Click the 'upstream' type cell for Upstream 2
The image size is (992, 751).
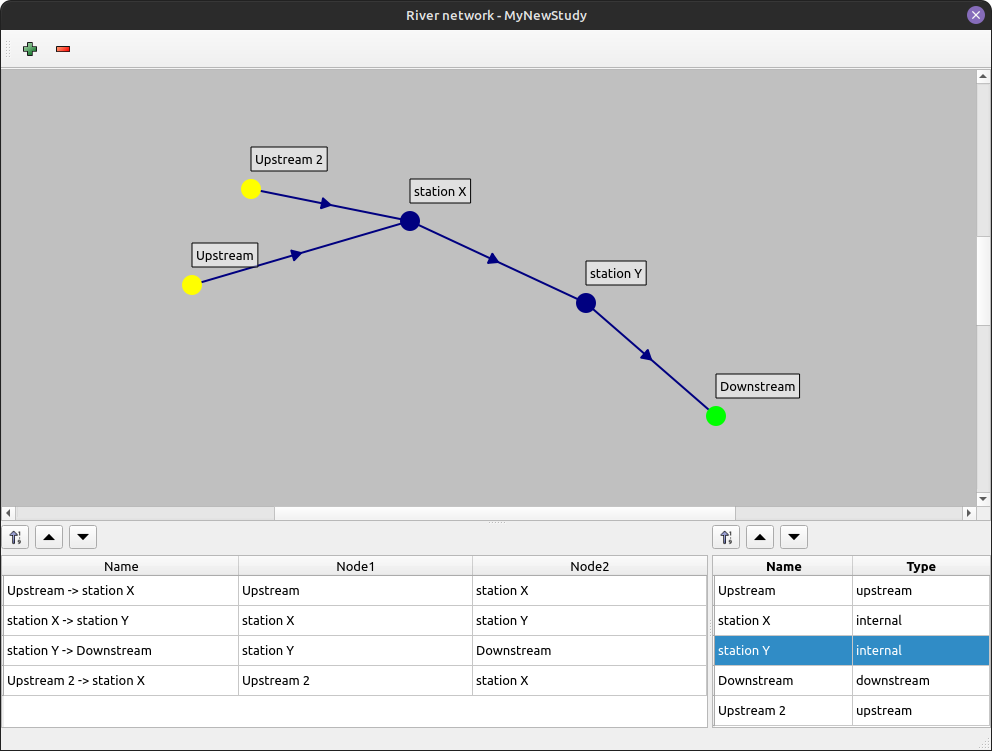(920, 711)
